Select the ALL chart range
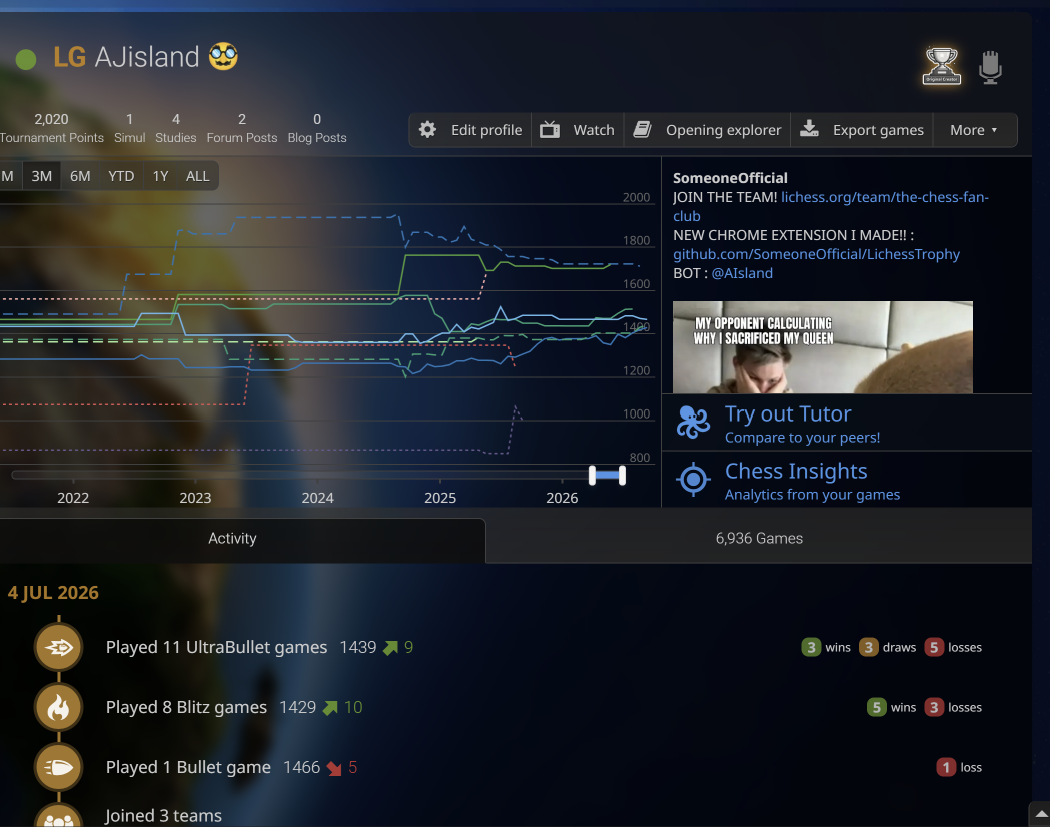 [x=198, y=176]
